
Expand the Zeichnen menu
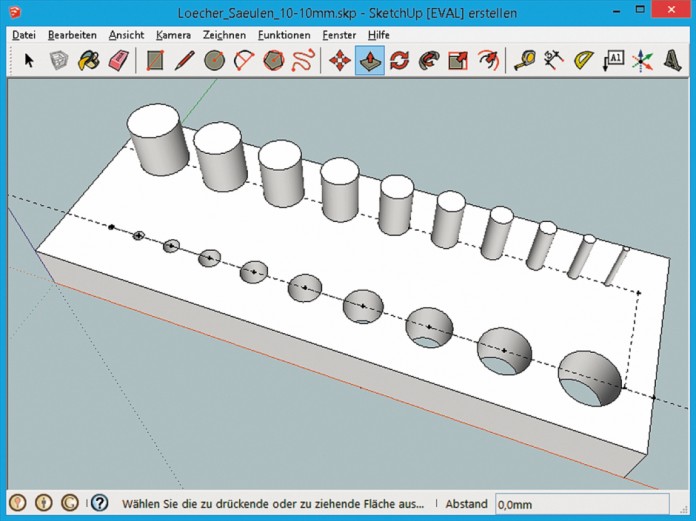click(224, 35)
